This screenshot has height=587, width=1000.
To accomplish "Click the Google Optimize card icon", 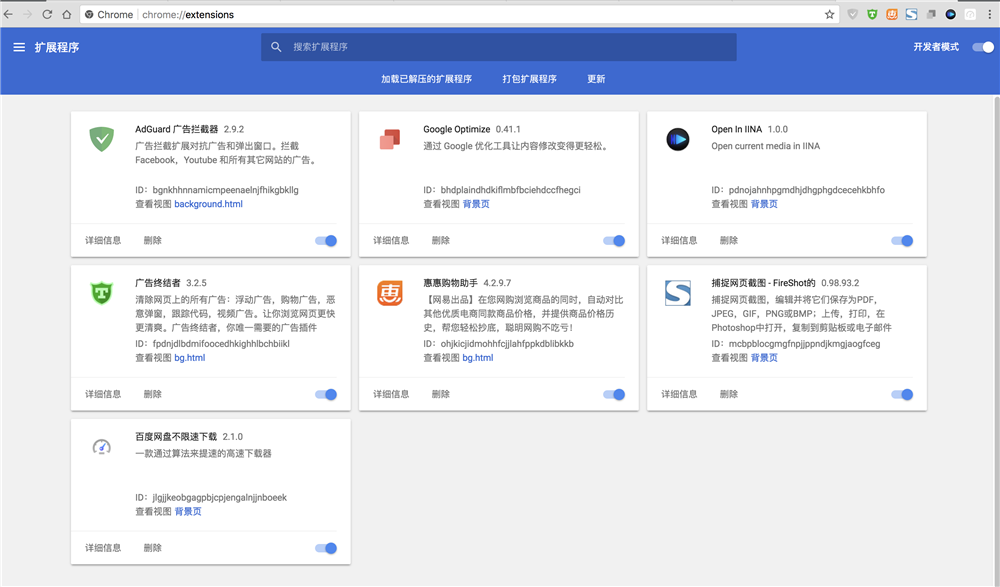I will click(x=390, y=138).
